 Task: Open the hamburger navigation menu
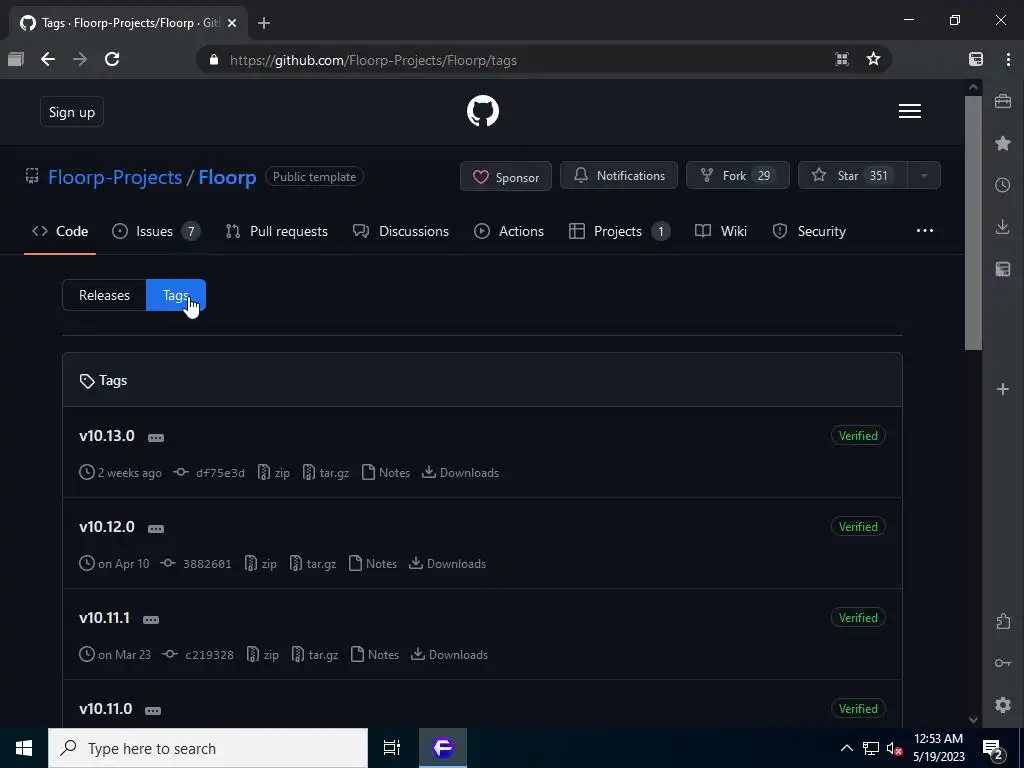point(910,111)
